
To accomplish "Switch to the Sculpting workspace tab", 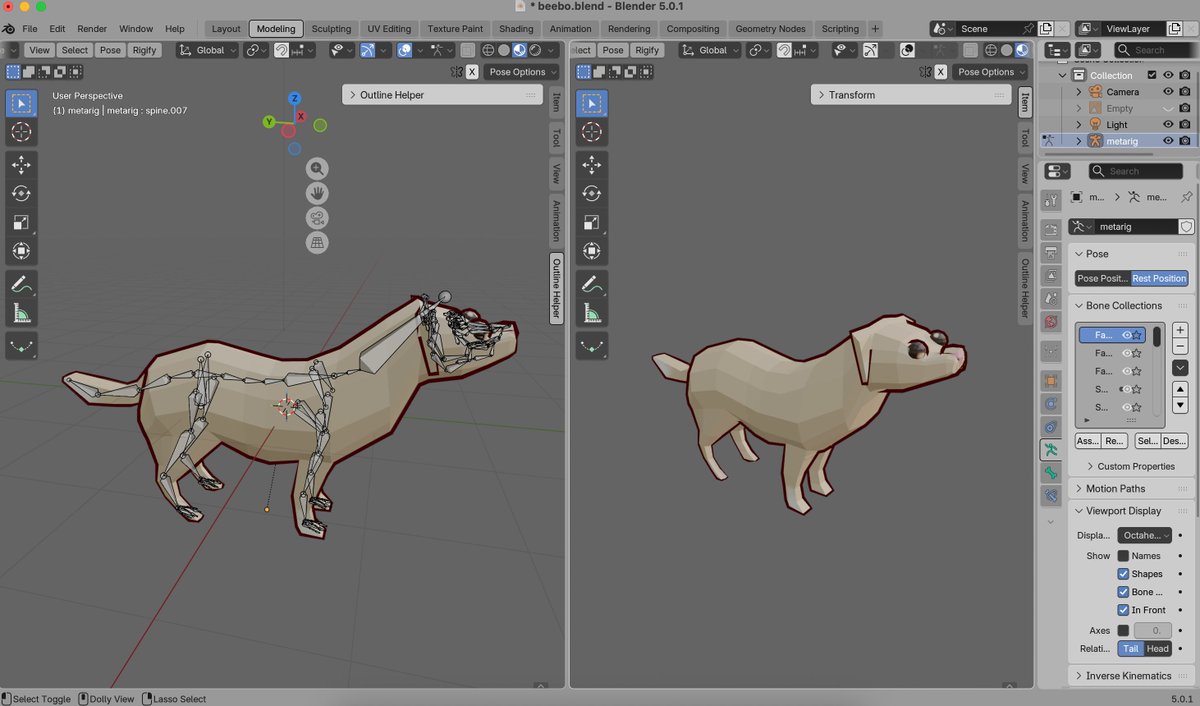I will [331, 29].
